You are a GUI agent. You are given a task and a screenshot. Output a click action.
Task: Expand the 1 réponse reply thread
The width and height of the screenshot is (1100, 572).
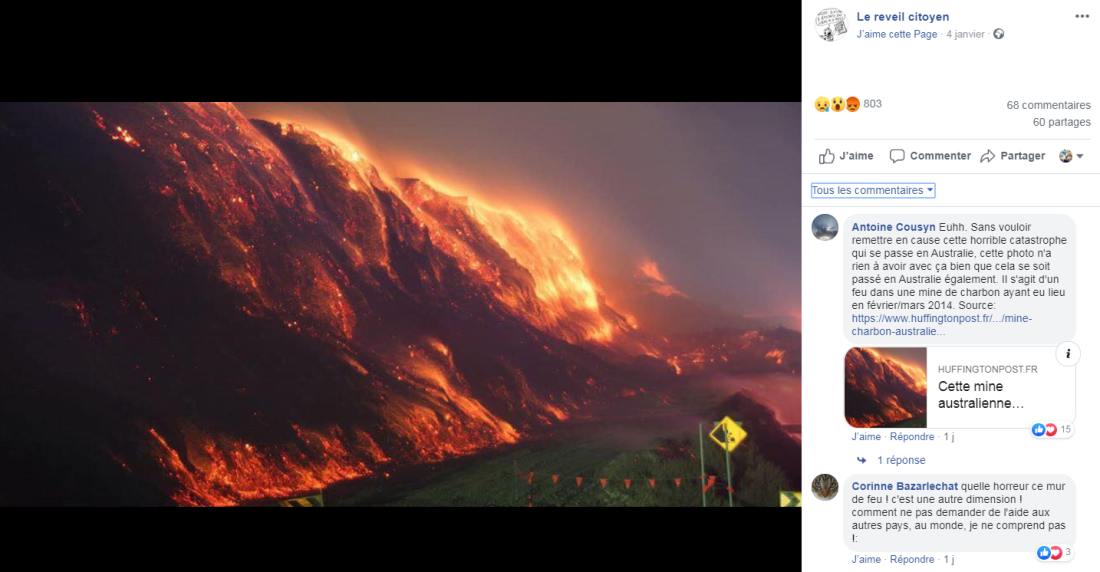(x=901, y=460)
